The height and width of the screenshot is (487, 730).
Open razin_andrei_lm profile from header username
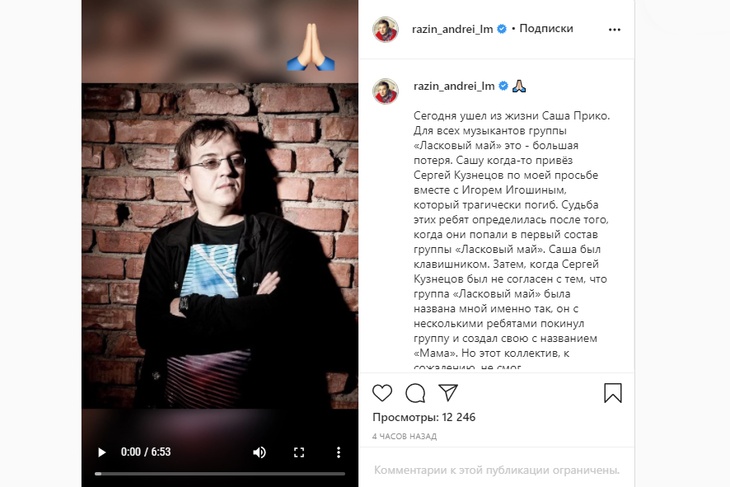pos(452,29)
